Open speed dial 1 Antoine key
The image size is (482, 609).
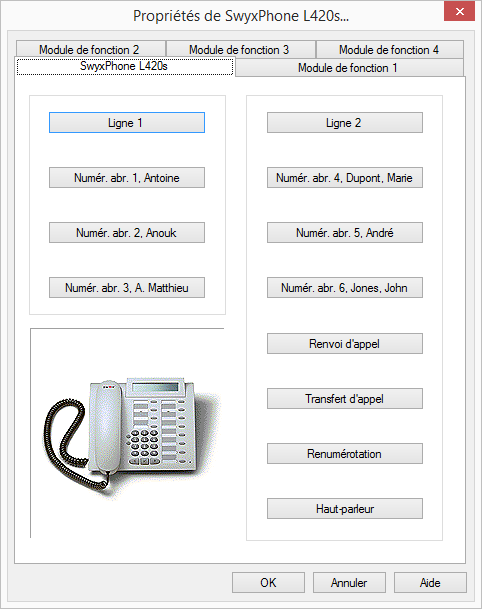click(x=127, y=178)
